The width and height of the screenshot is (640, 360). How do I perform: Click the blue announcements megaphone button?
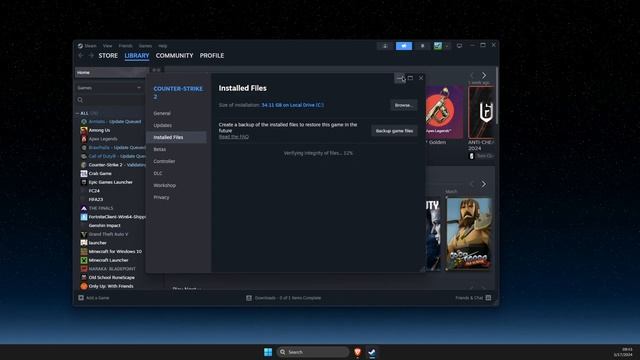coord(404,46)
